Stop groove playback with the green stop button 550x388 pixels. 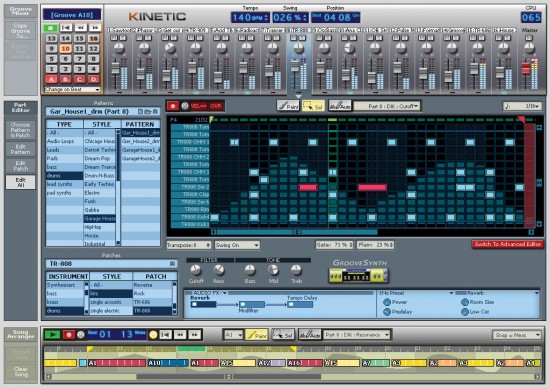pos(51,28)
